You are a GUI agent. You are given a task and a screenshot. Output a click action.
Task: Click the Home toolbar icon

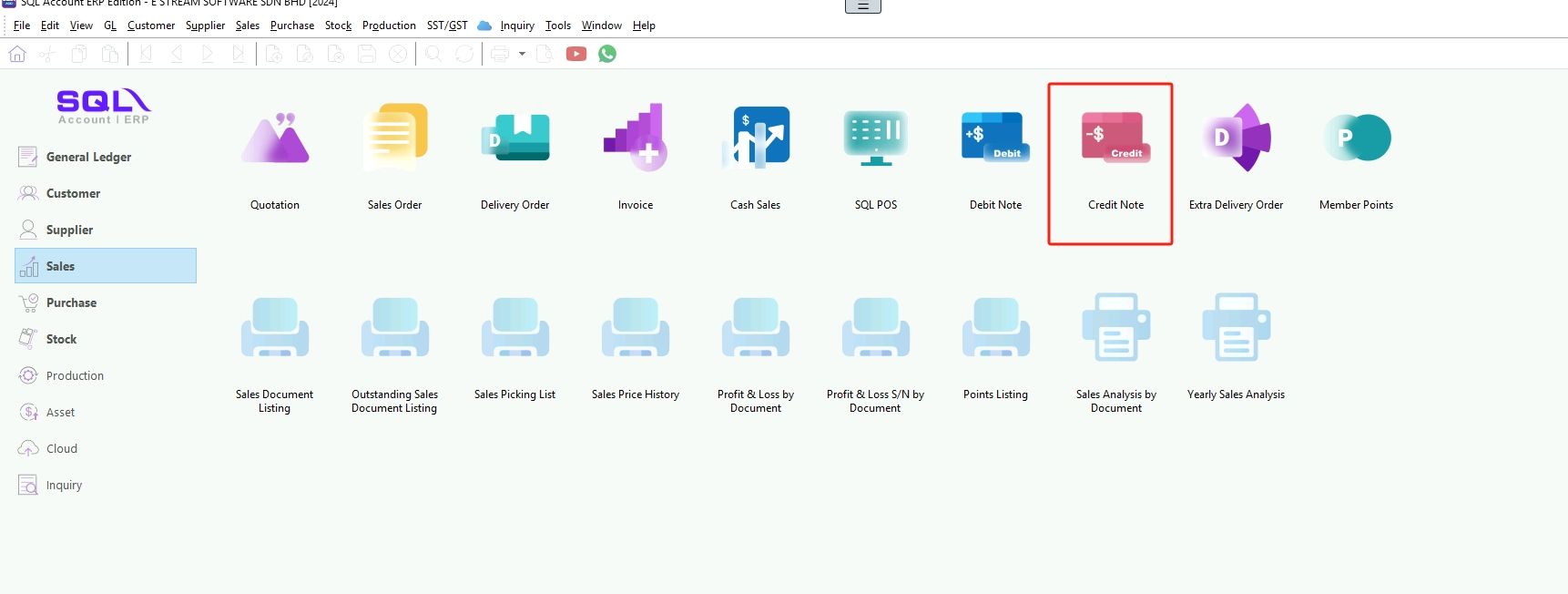pos(17,55)
